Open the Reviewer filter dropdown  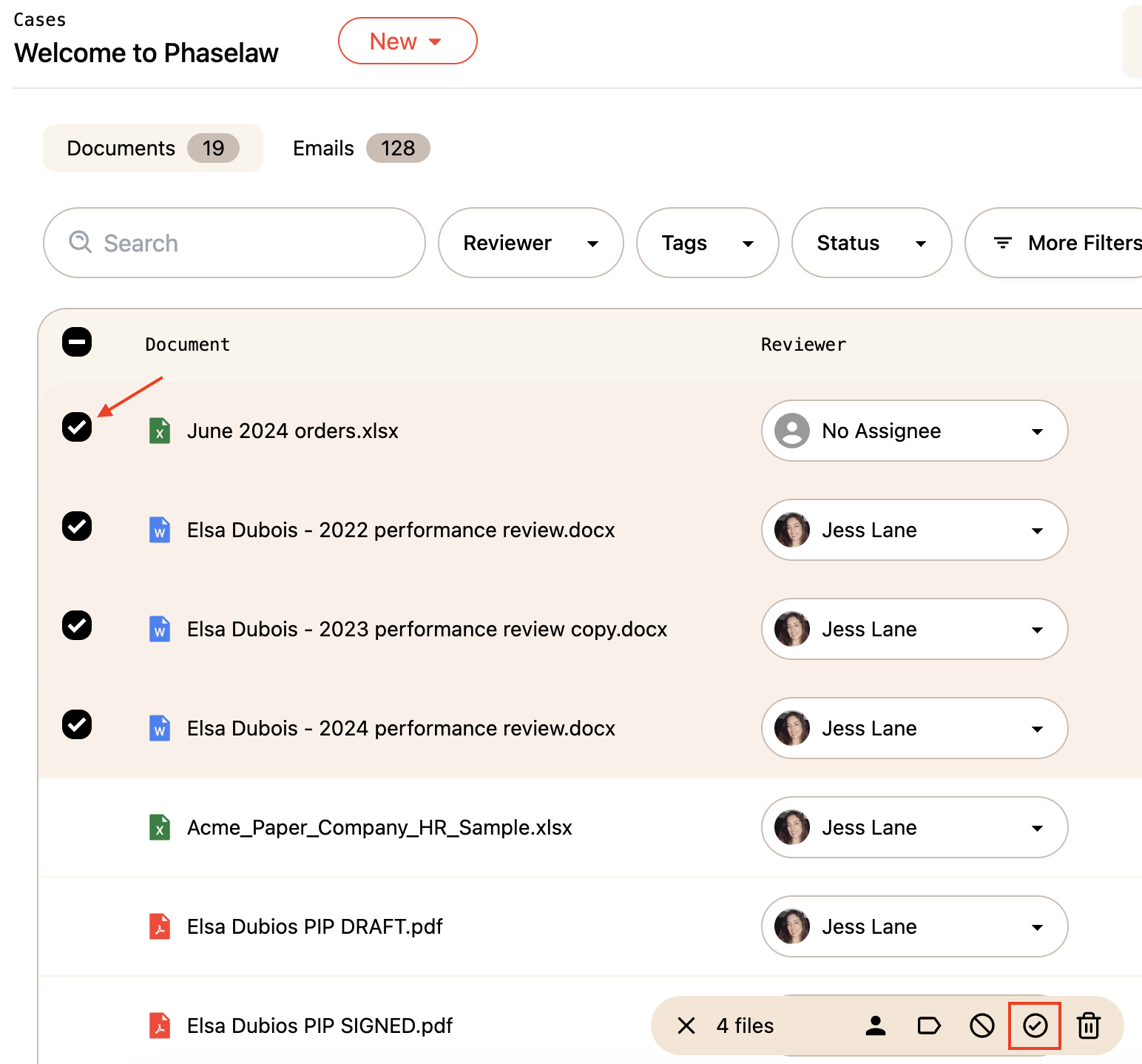pyautogui.click(x=531, y=243)
